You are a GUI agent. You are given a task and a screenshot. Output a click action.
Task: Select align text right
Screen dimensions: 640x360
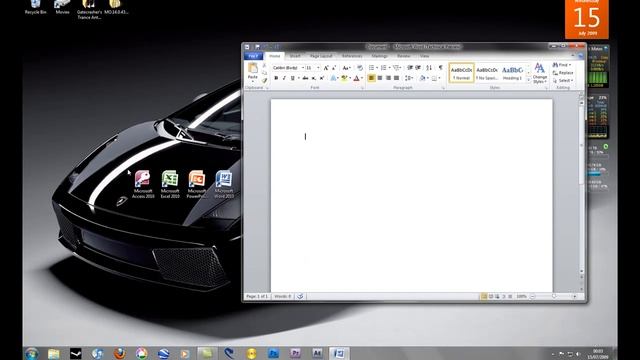tap(388, 78)
